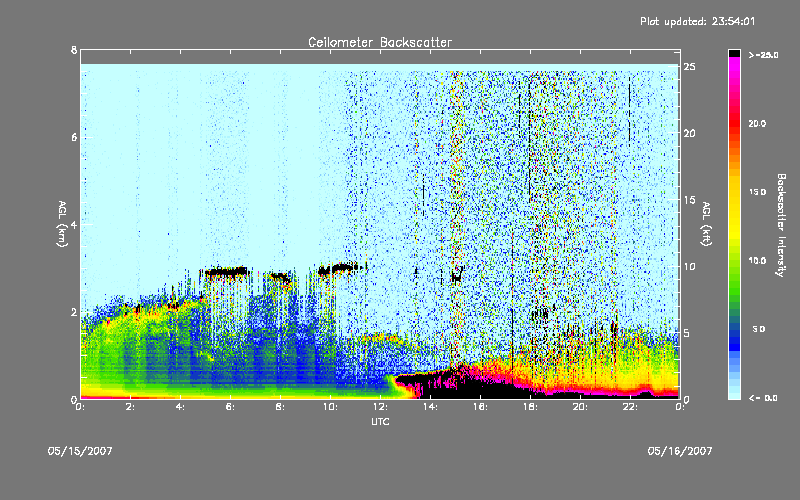Click the "AGL (km)" left axis label
The width and height of the screenshot is (800, 500).
pos(62,224)
